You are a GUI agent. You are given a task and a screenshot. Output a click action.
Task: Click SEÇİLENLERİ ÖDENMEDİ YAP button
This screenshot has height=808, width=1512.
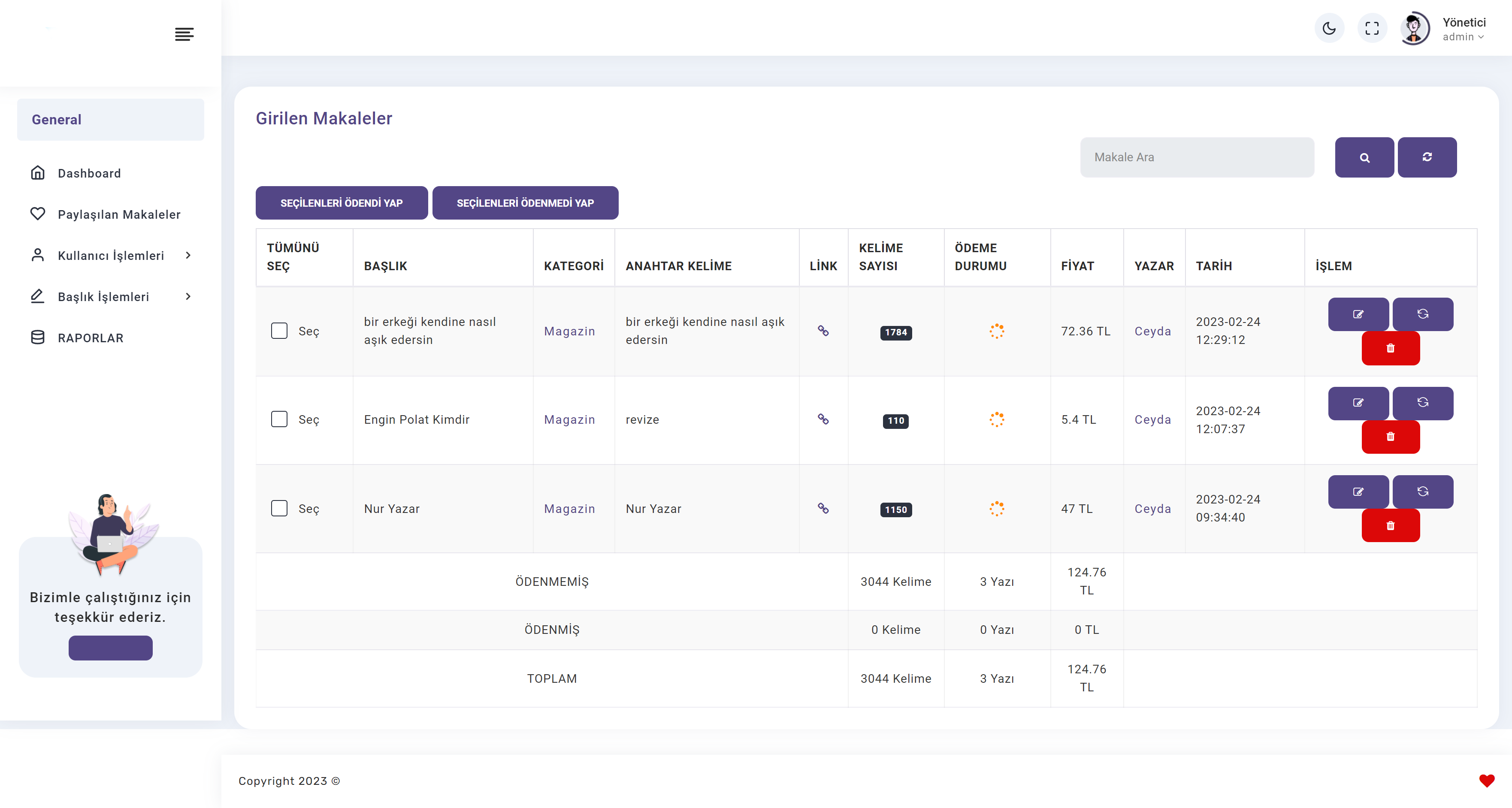[525, 203]
